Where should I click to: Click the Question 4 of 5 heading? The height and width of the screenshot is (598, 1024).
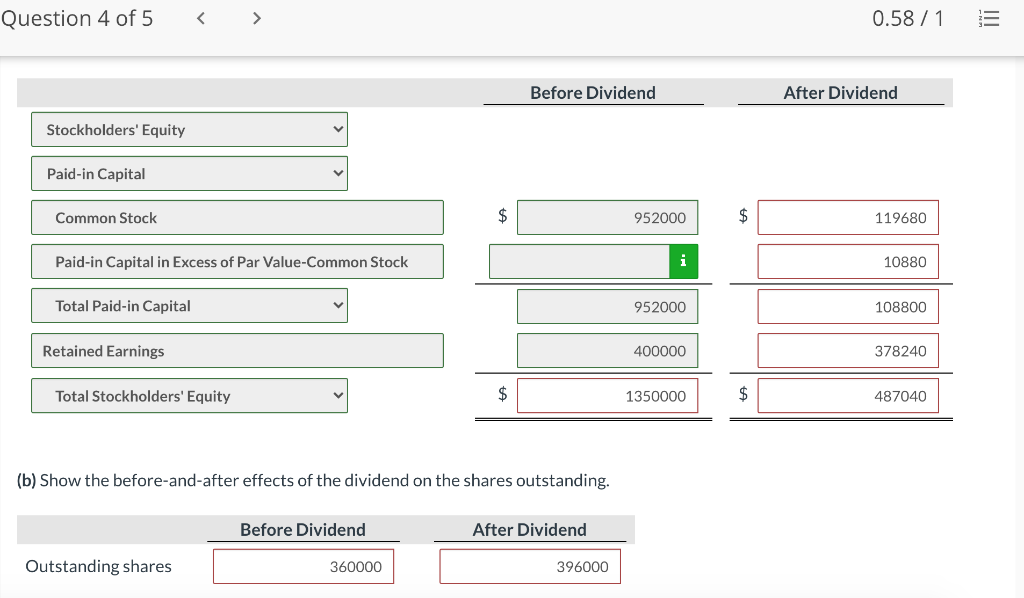click(77, 18)
